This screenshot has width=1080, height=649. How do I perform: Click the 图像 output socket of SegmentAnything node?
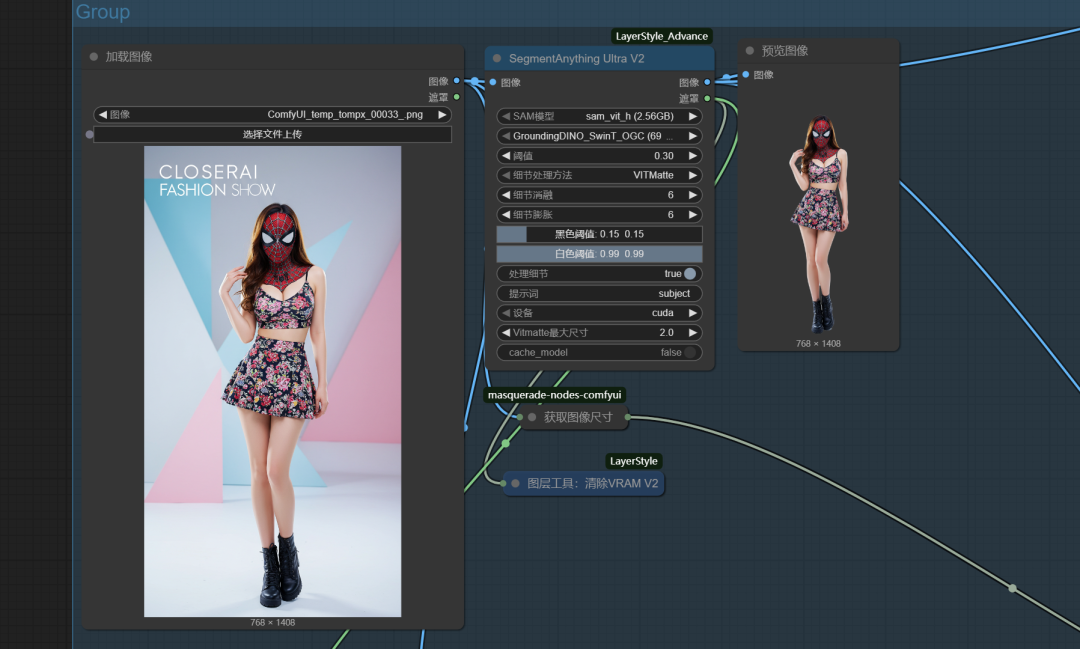[x=707, y=82]
